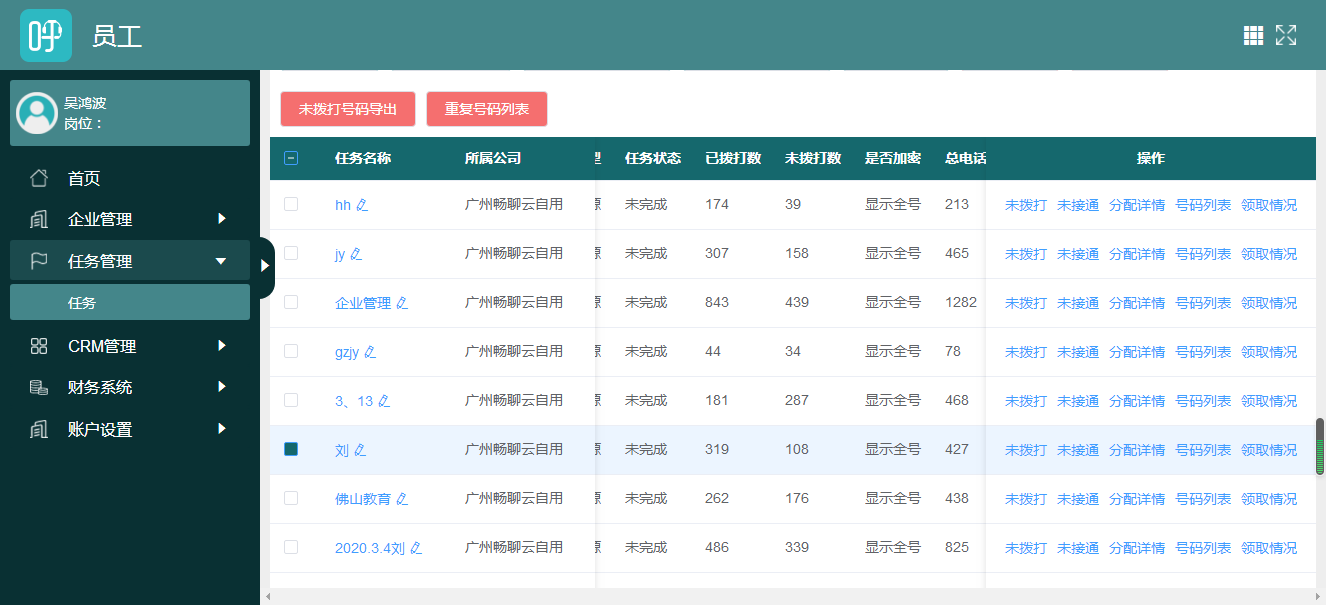Click the user avatar of 吴鸿波
The width and height of the screenshot is (1326, 605).
pos(37,113)
